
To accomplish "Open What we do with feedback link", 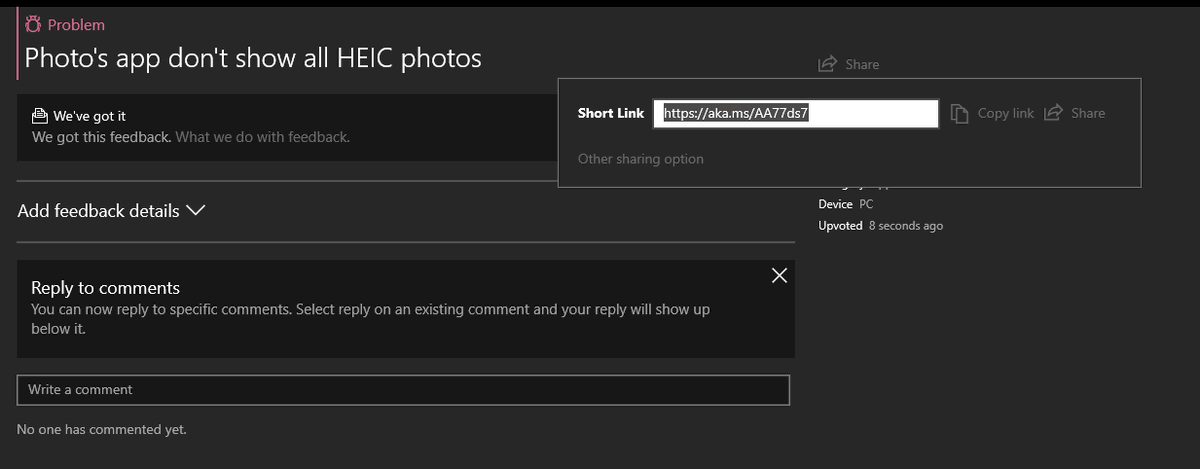I will [263, 137].
